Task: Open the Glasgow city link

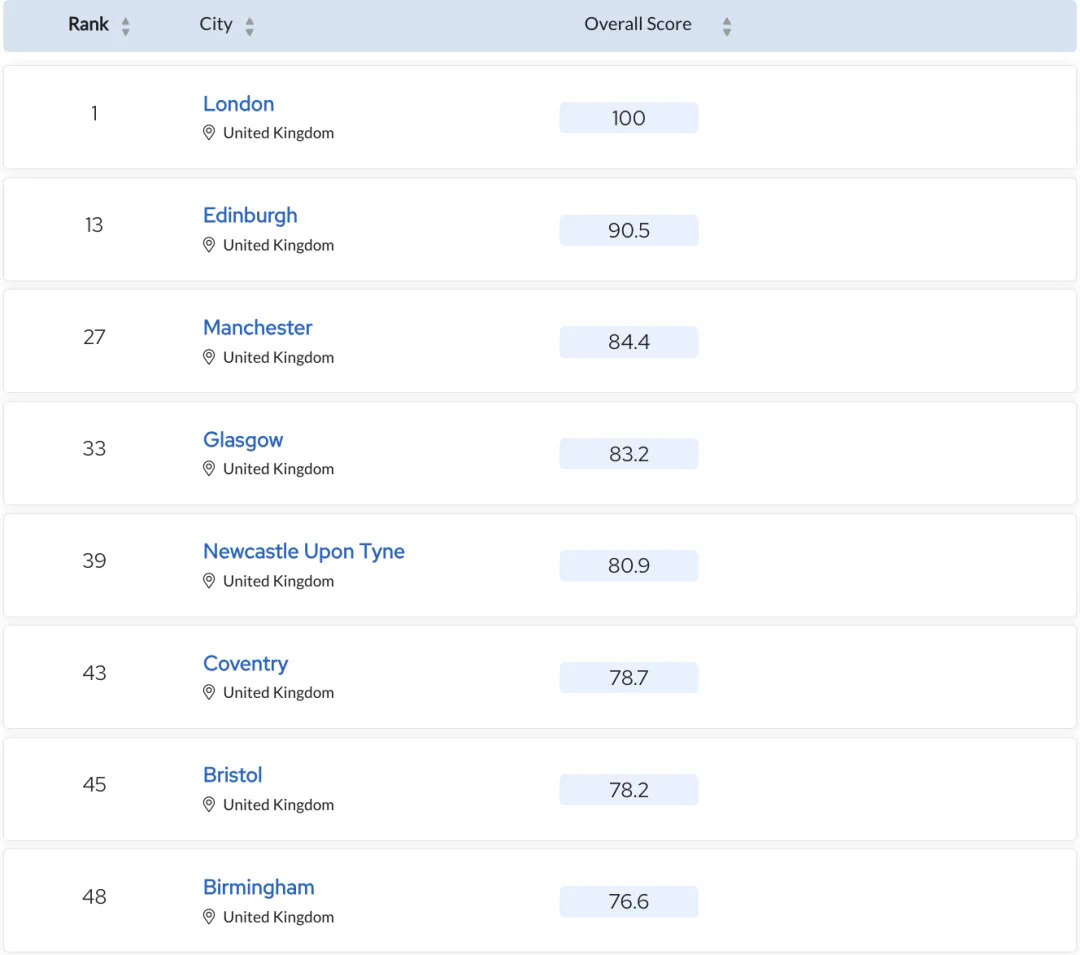Action: click(243, 440)
